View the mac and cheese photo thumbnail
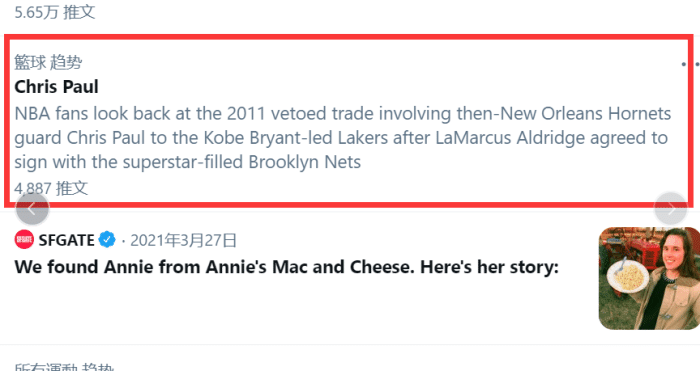The height and width of the screenshot is (371, 700). pyautogui.click(x=649, y=278)
